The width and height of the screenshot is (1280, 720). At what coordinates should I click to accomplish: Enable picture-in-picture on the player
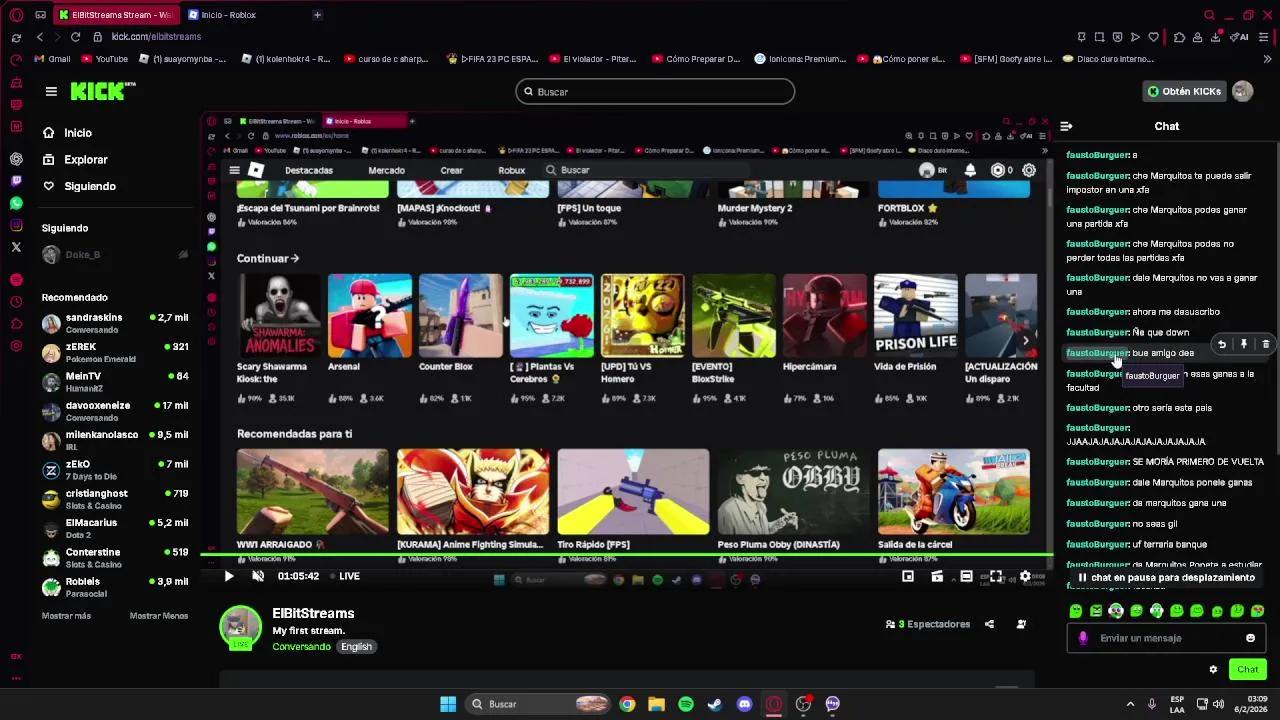[x=908, y=577]
